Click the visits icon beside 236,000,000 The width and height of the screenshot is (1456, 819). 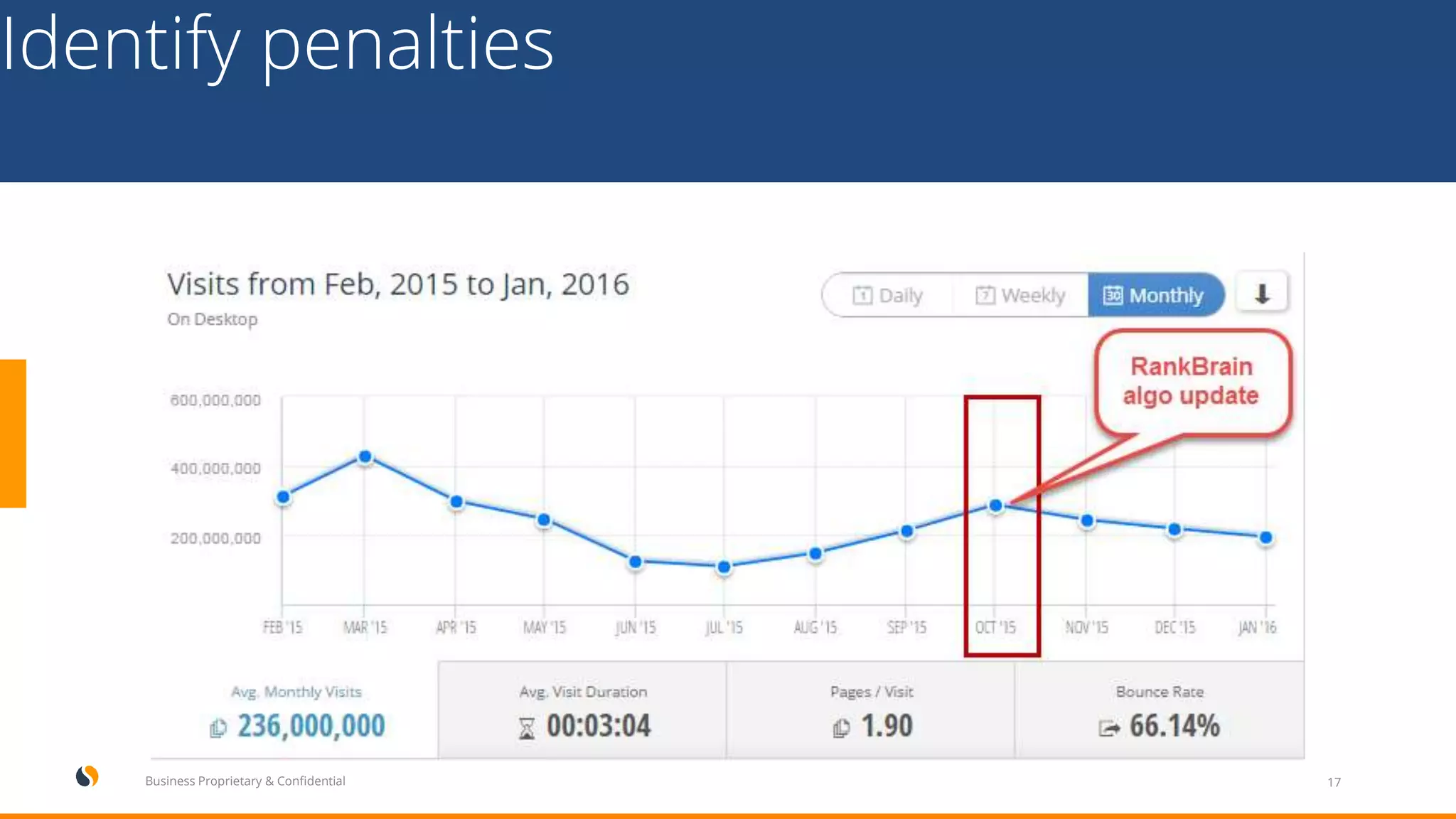[218, 729]
